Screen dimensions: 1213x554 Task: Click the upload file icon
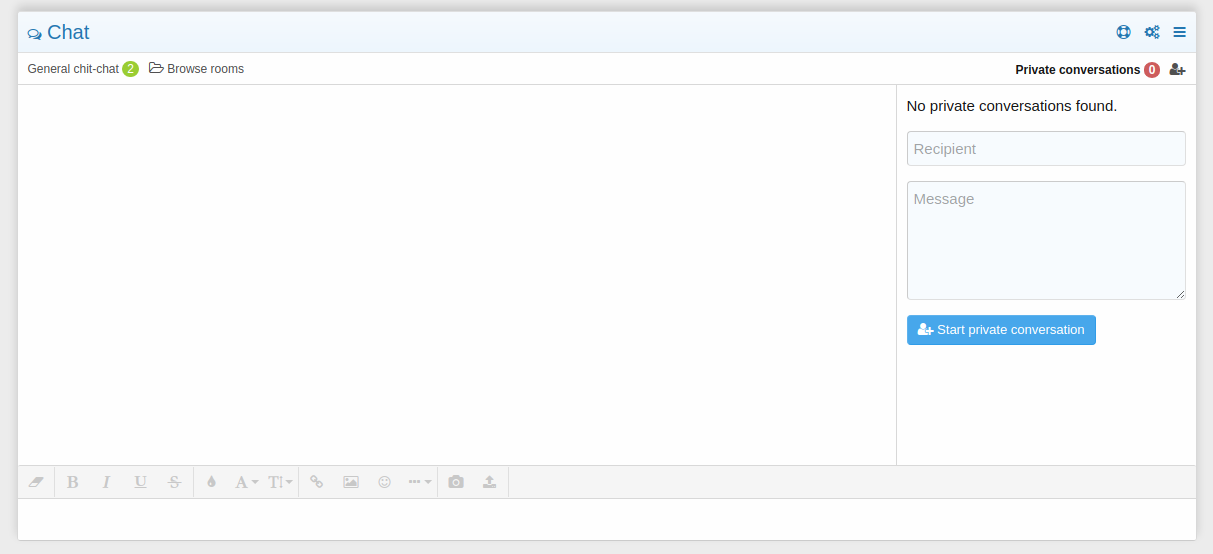(x=489, y=482)
